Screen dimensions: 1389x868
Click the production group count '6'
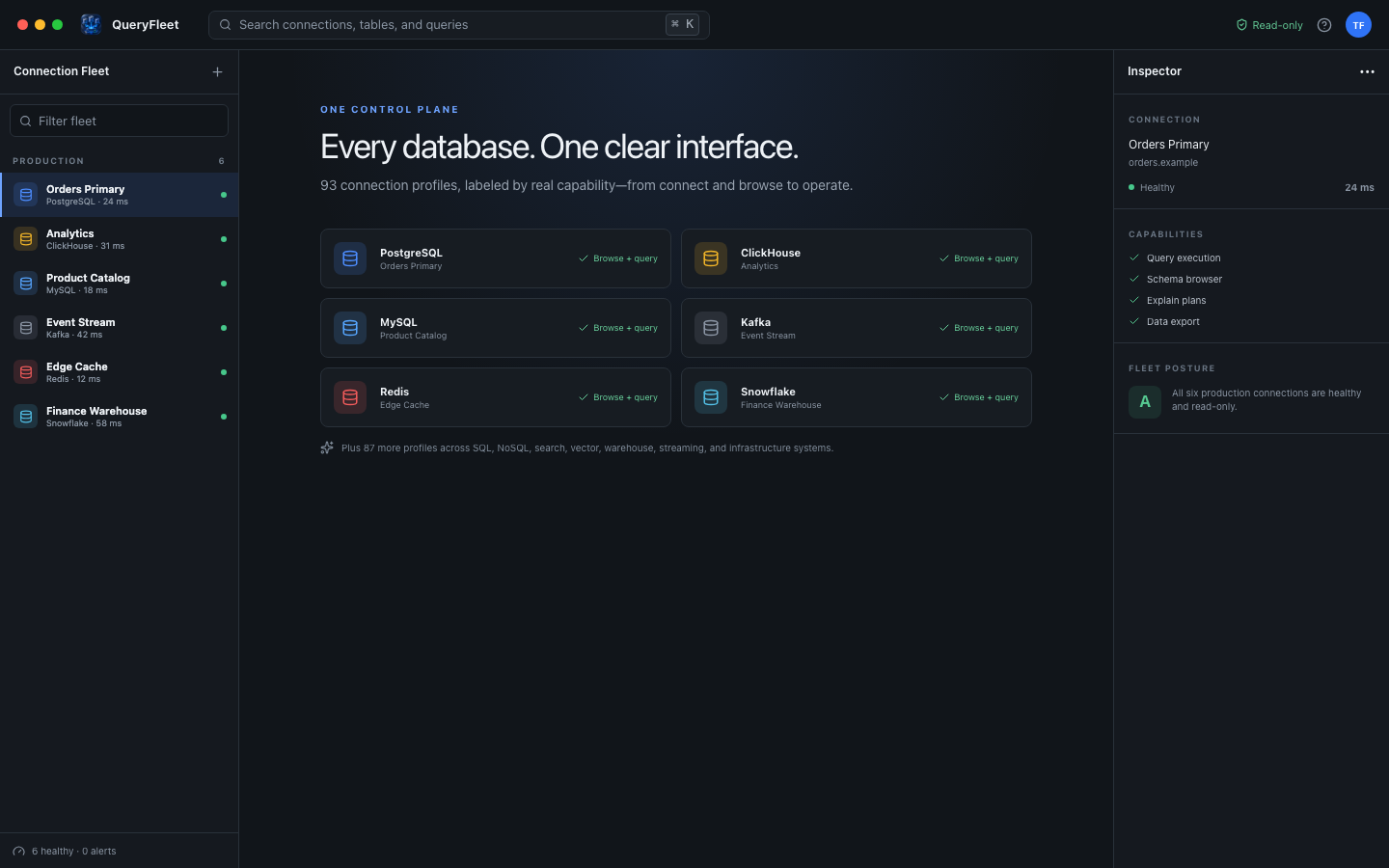click(222, 161)
